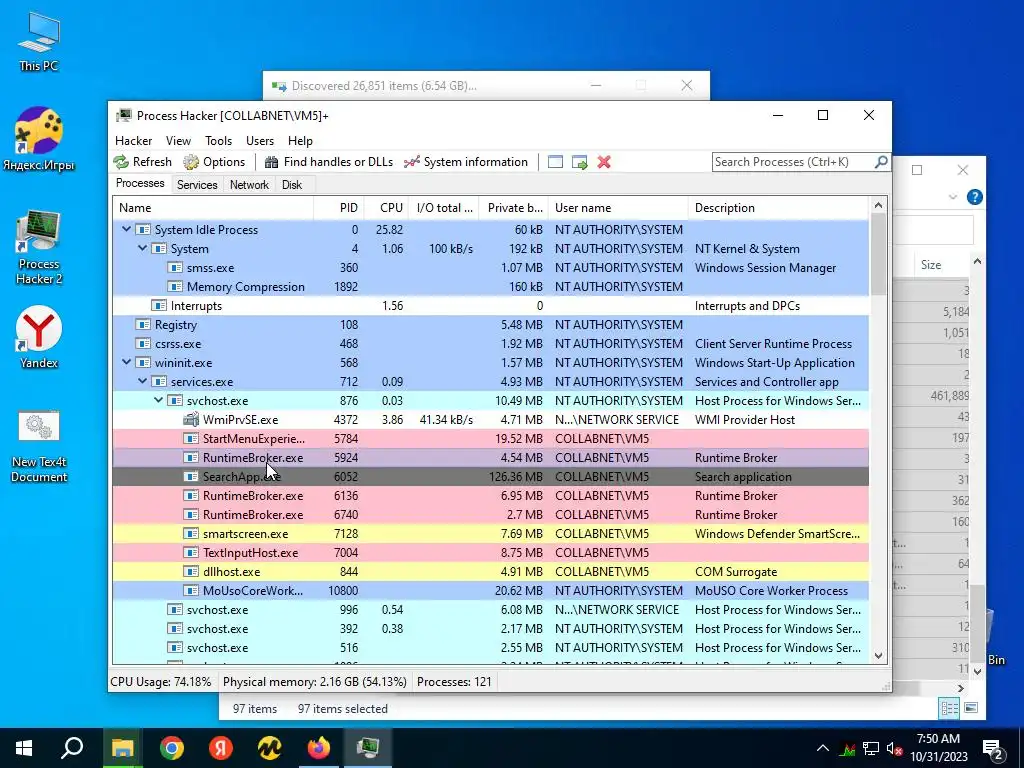Open Google Chrome from the taskbar
Viewport: 1024px width, 768px height.
pos(172,748)
